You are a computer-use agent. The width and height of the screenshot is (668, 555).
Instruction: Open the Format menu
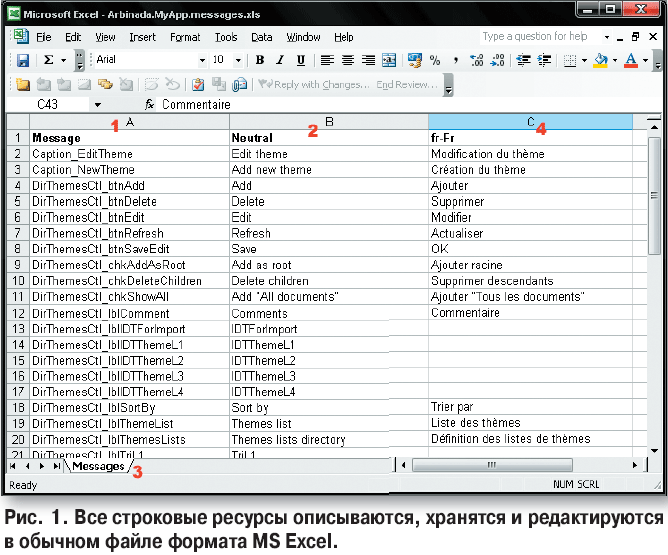[184, 37]
